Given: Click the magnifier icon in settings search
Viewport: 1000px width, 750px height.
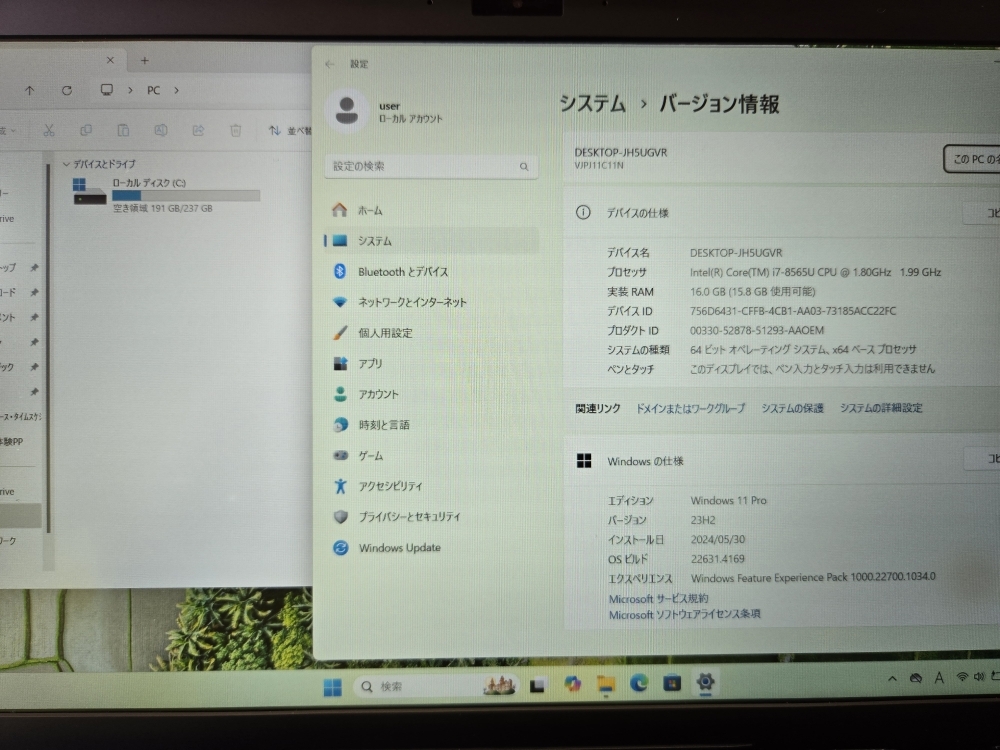Looking at the screenshot, I should pos(524,166).
